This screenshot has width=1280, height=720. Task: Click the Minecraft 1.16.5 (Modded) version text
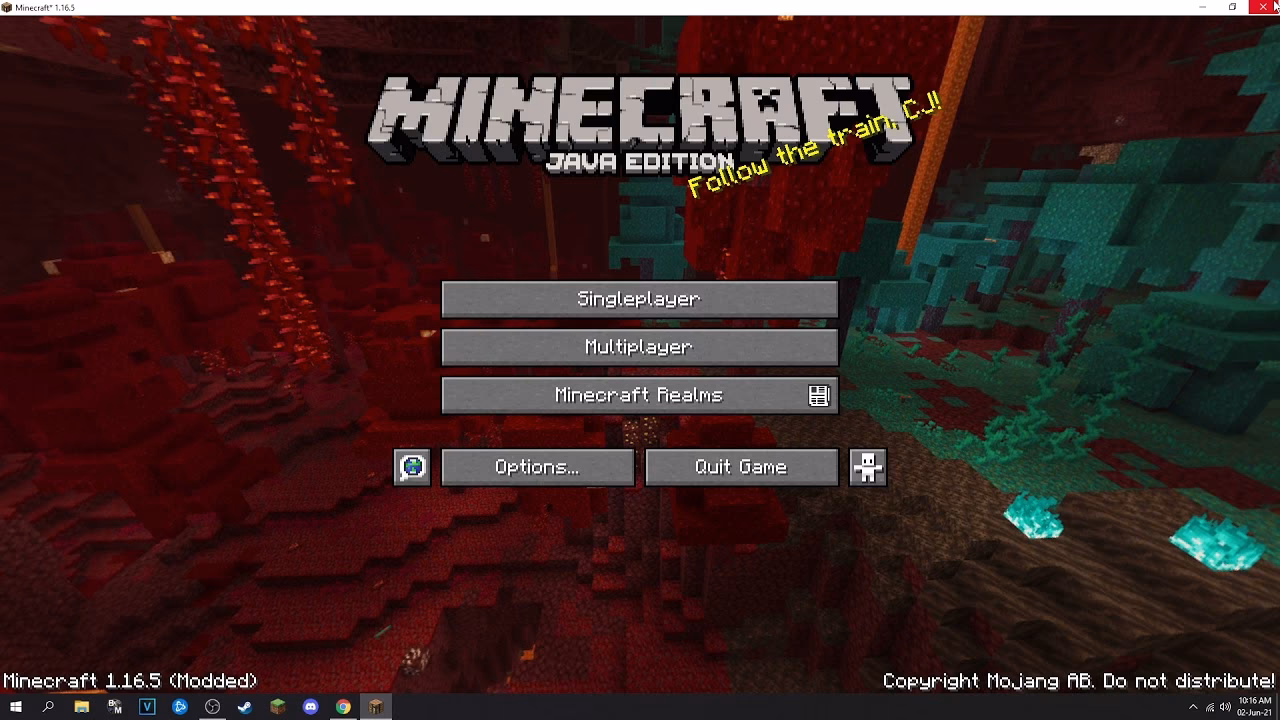click(x=130, y=681)
